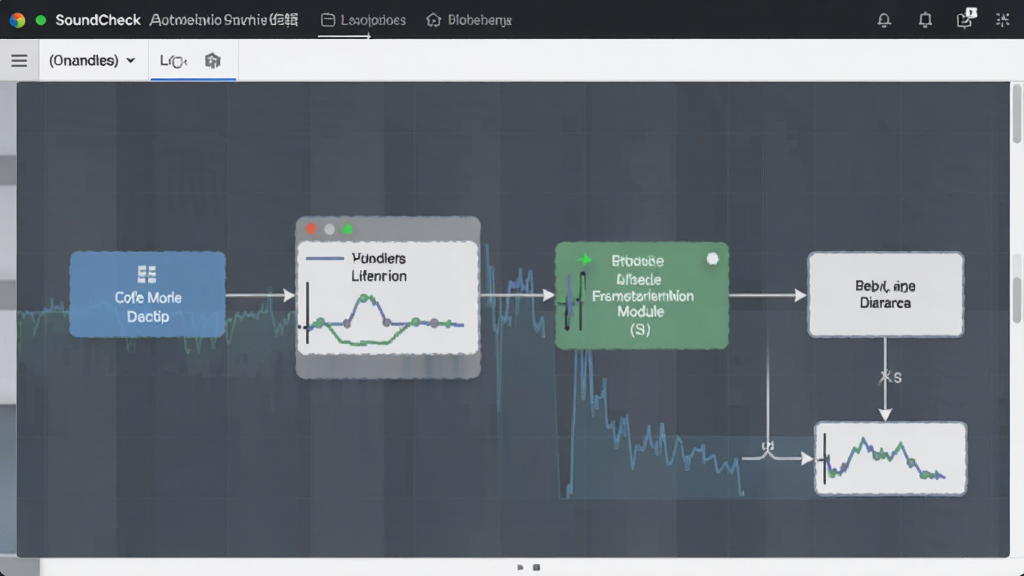Click the grey dot on the chart node window
The height and width of the screenshot is (576, 1024).
click(329, 229)
